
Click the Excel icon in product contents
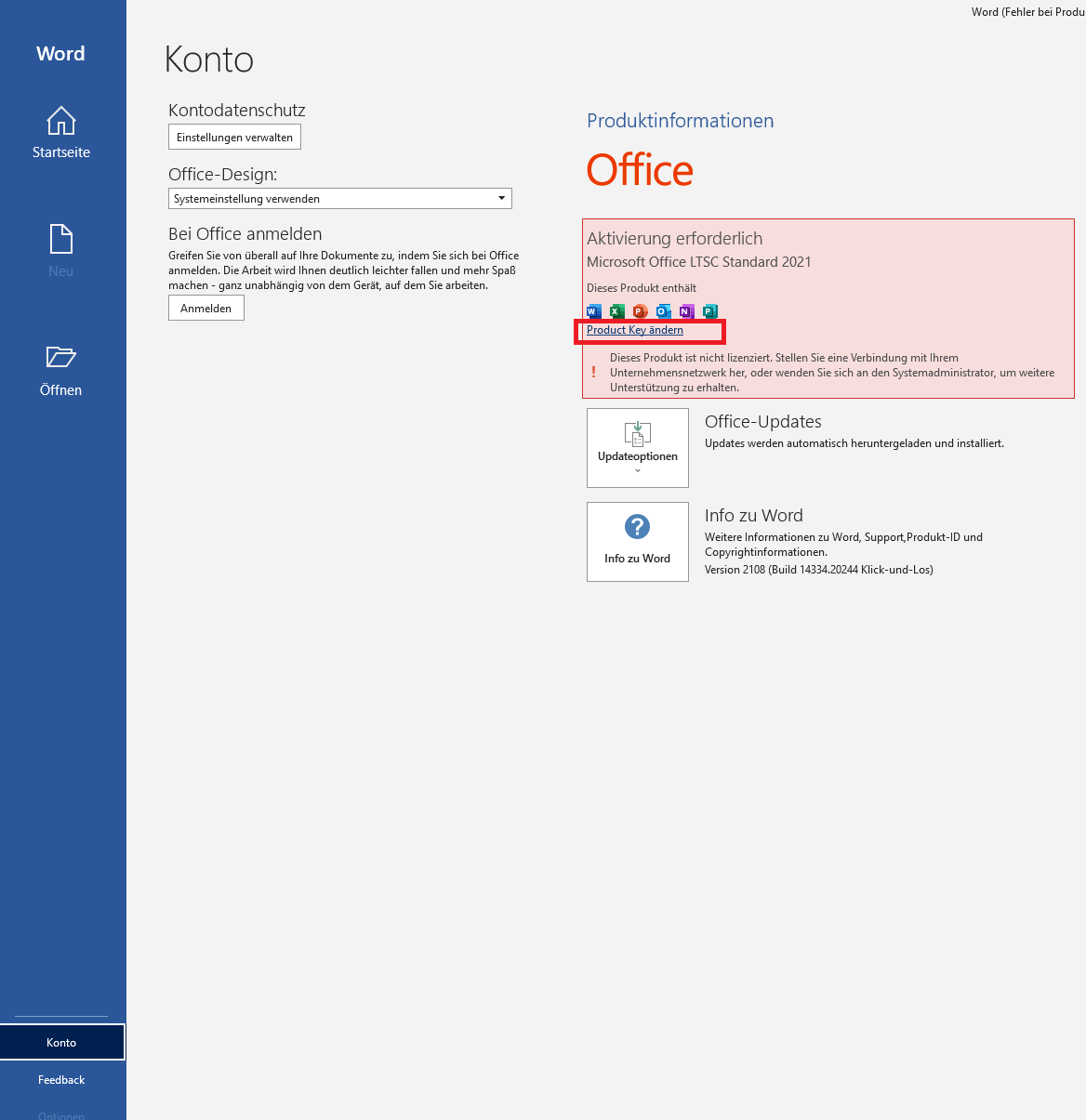(x=617, y=311)
